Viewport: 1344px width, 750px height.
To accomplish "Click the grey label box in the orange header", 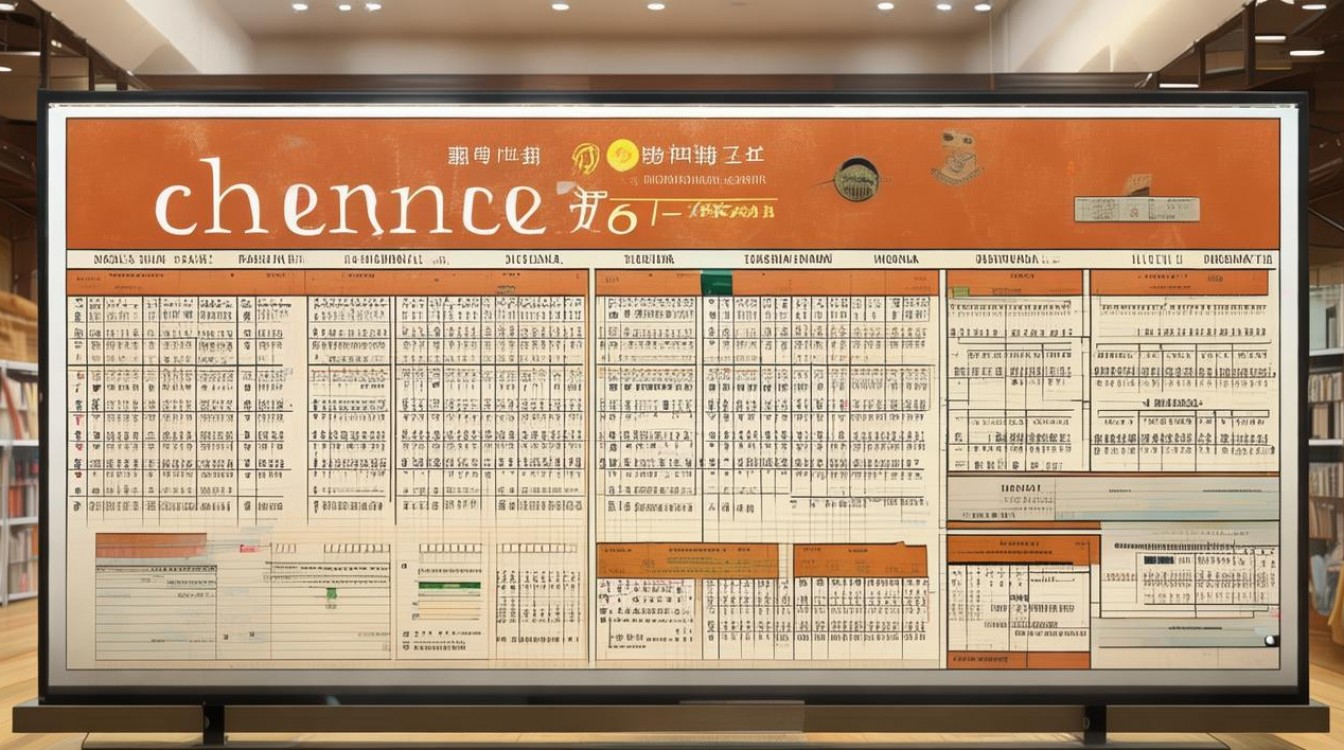I will (1136, 209).
